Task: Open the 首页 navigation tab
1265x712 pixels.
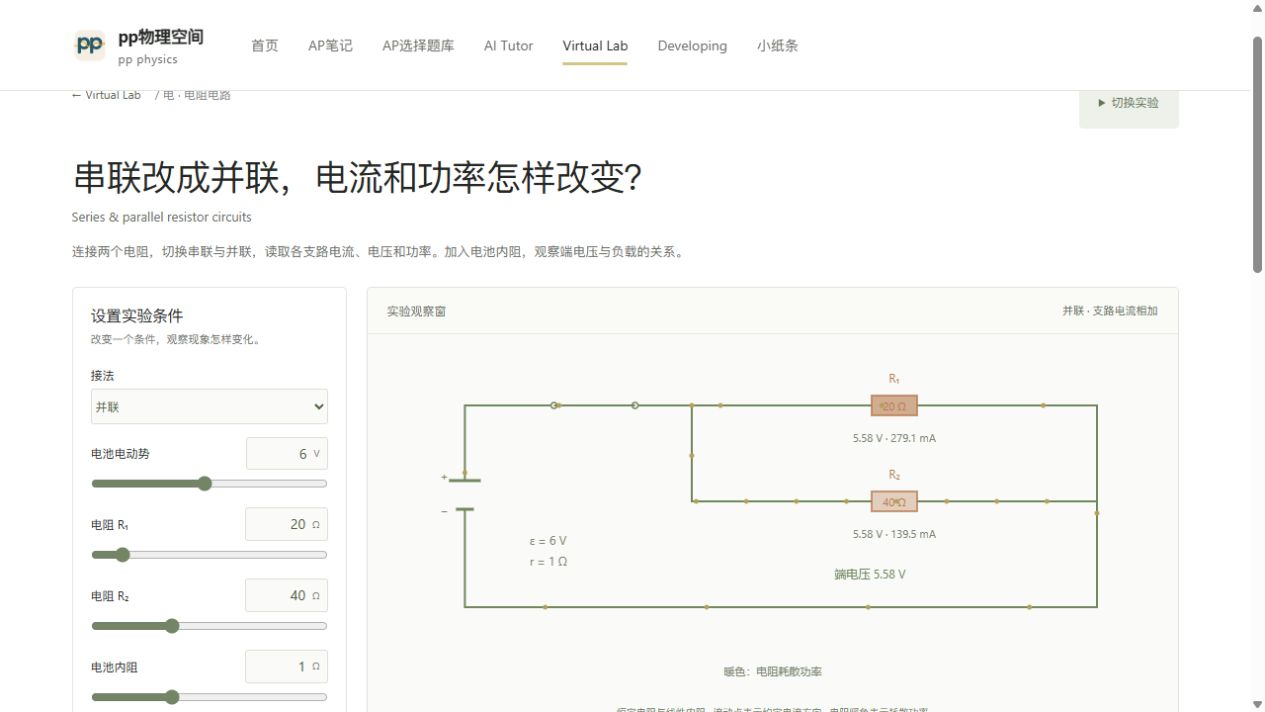Action: (265, 46)
